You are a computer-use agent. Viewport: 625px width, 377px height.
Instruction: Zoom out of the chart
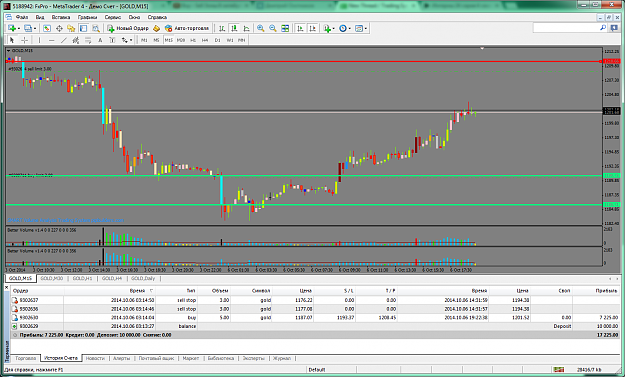[x=273, y=28]
